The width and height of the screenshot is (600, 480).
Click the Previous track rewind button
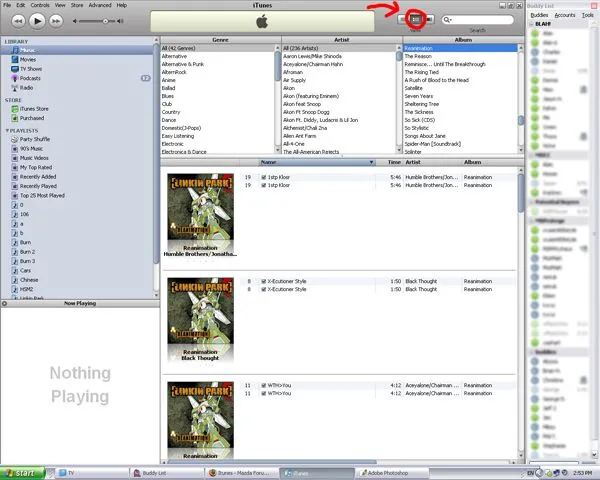(x=15, y=20)
